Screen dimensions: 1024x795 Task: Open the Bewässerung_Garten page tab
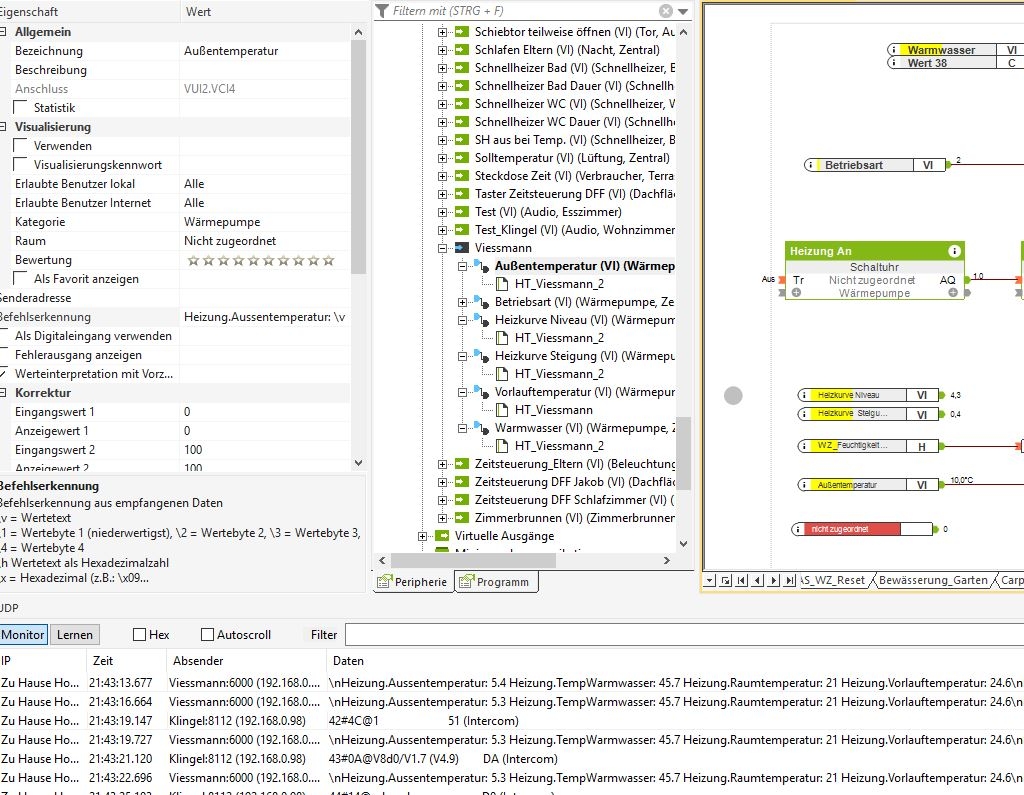point(932,580)
